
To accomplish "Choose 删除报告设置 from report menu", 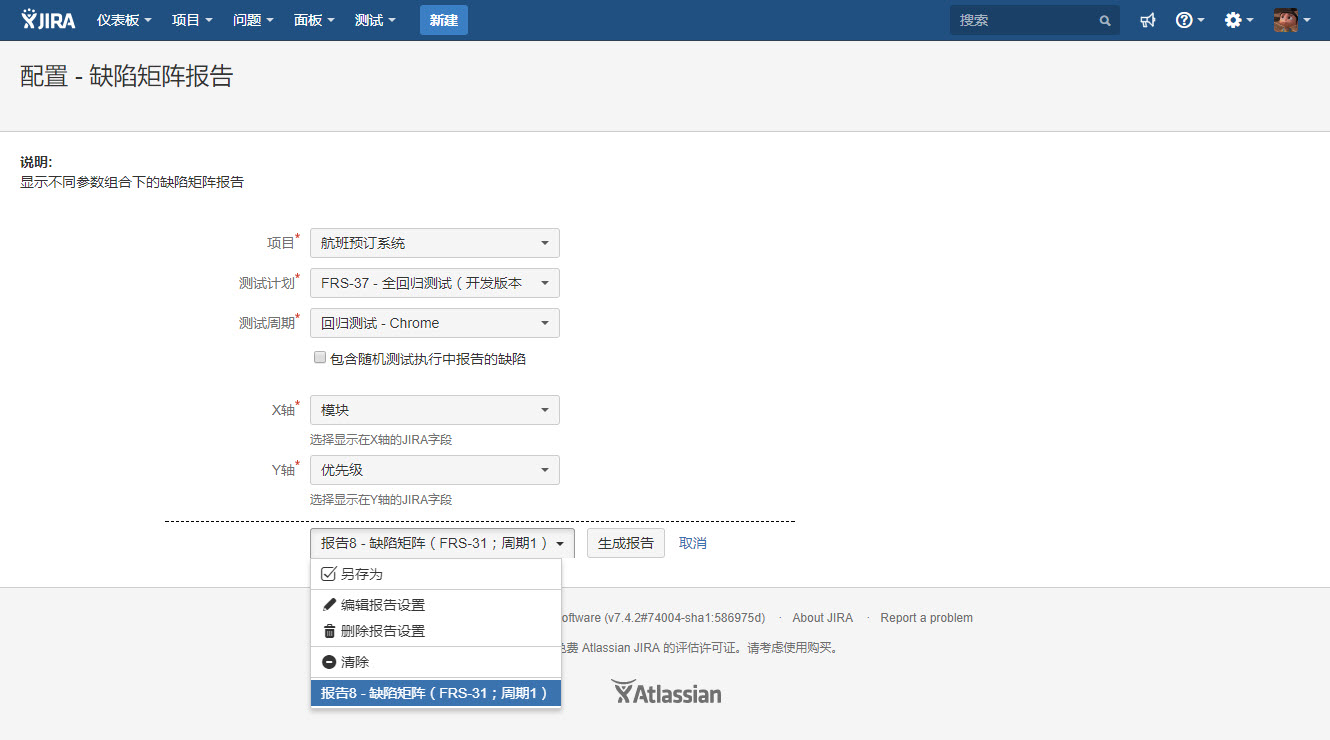I will tap(436, 631).
